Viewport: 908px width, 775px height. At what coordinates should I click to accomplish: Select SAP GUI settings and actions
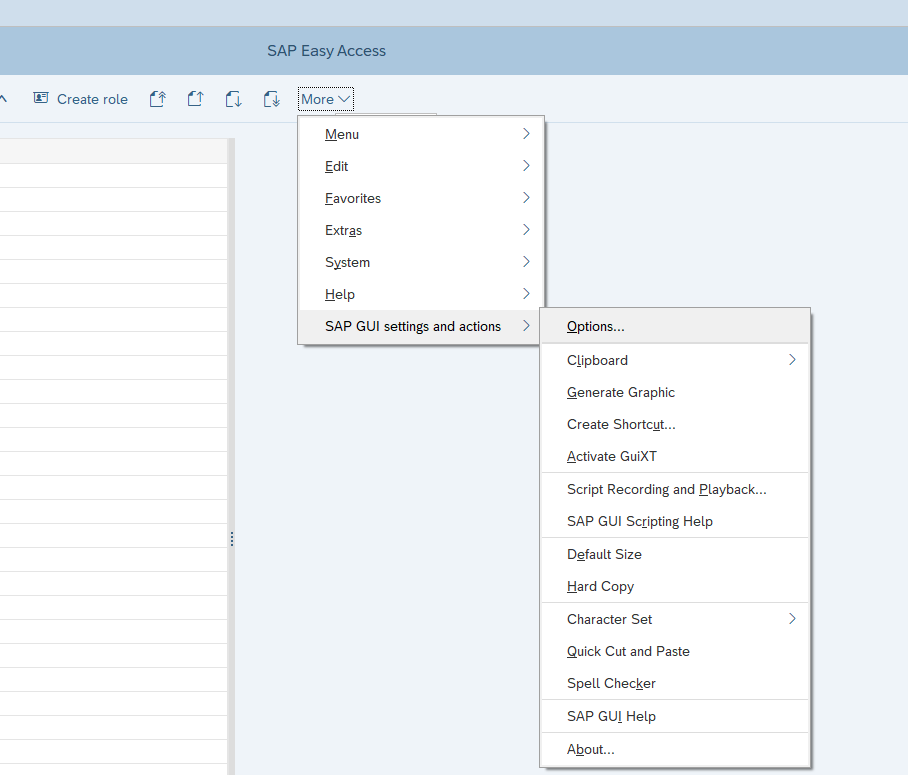pos(421,326)
